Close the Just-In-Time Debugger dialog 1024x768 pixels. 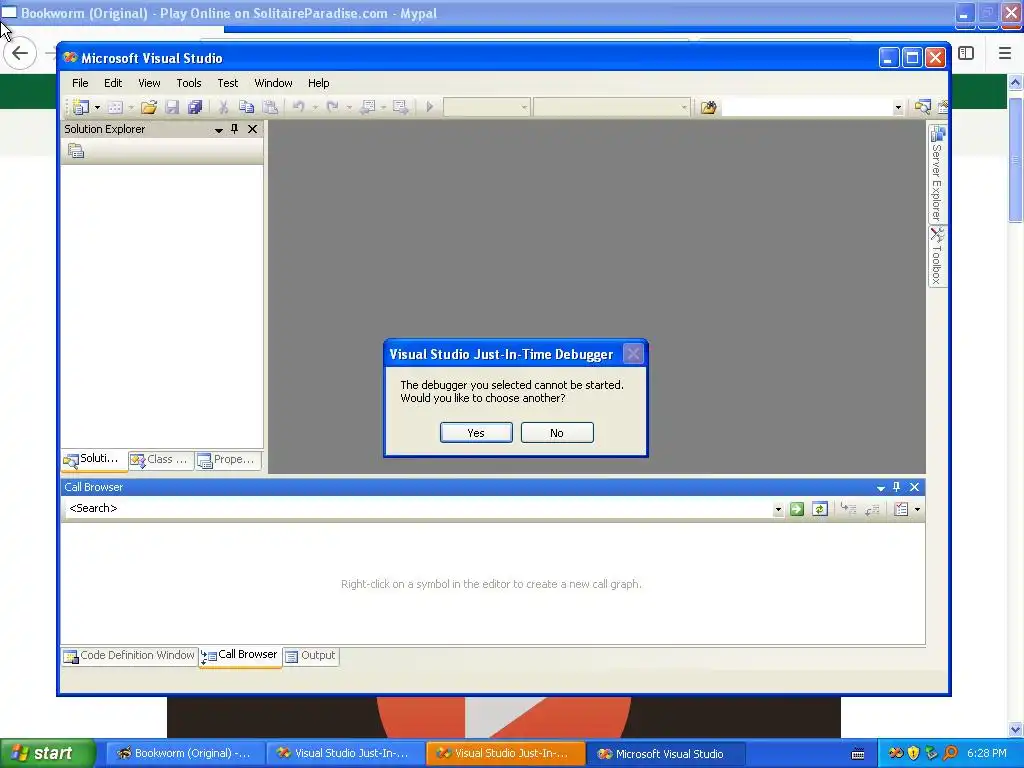click(633, 355)
